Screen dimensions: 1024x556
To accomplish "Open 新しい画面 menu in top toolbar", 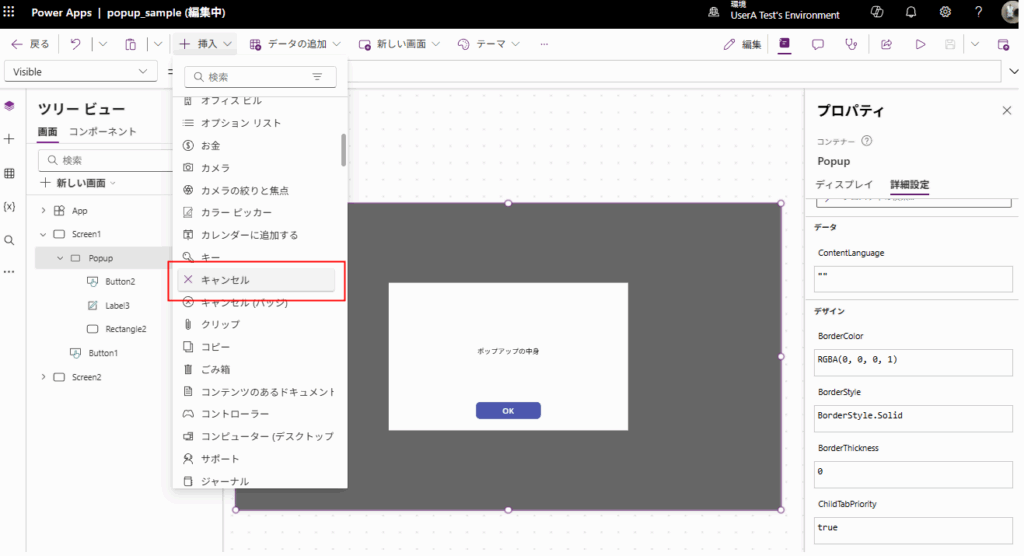I will click(399, 44).
